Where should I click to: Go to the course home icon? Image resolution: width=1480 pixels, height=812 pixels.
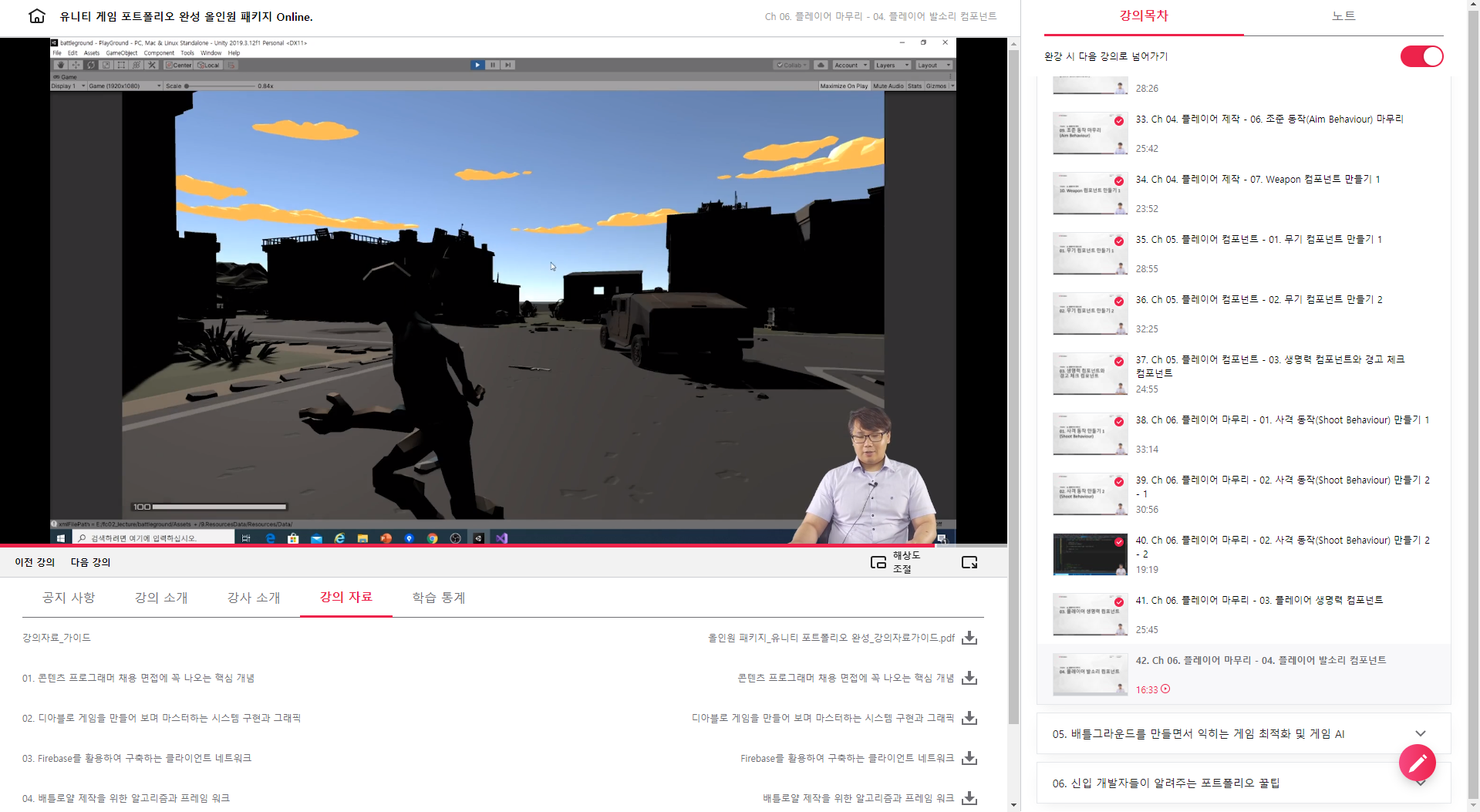pos(36,16)
